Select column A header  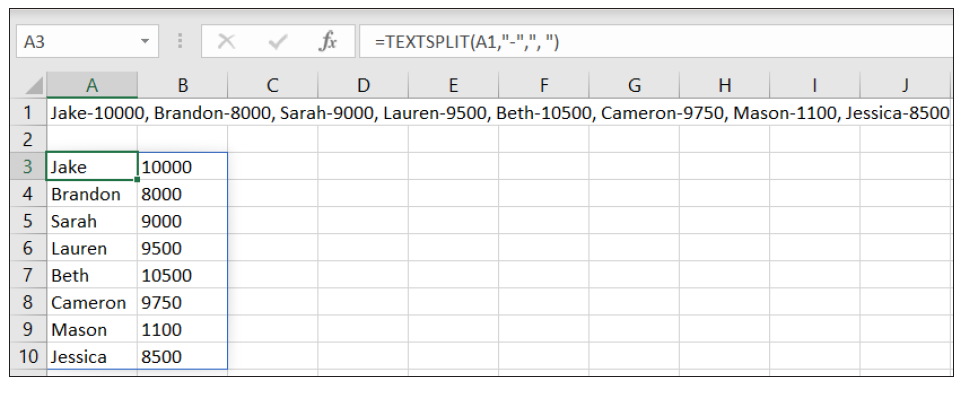click(91, 86)
